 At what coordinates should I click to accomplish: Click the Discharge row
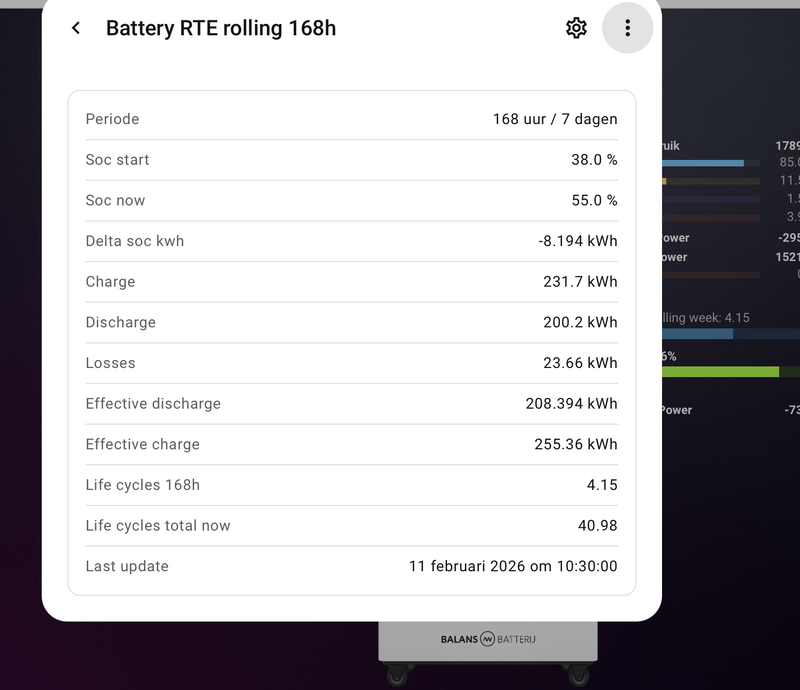351,322
